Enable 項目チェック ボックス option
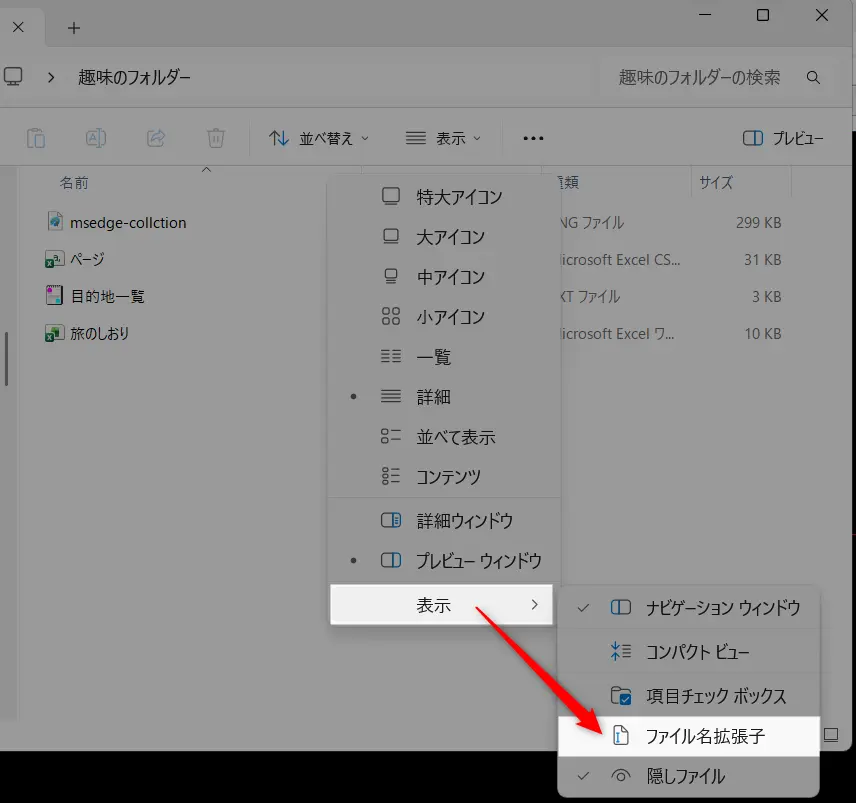 pyautogui.click(x=715, y=696)
